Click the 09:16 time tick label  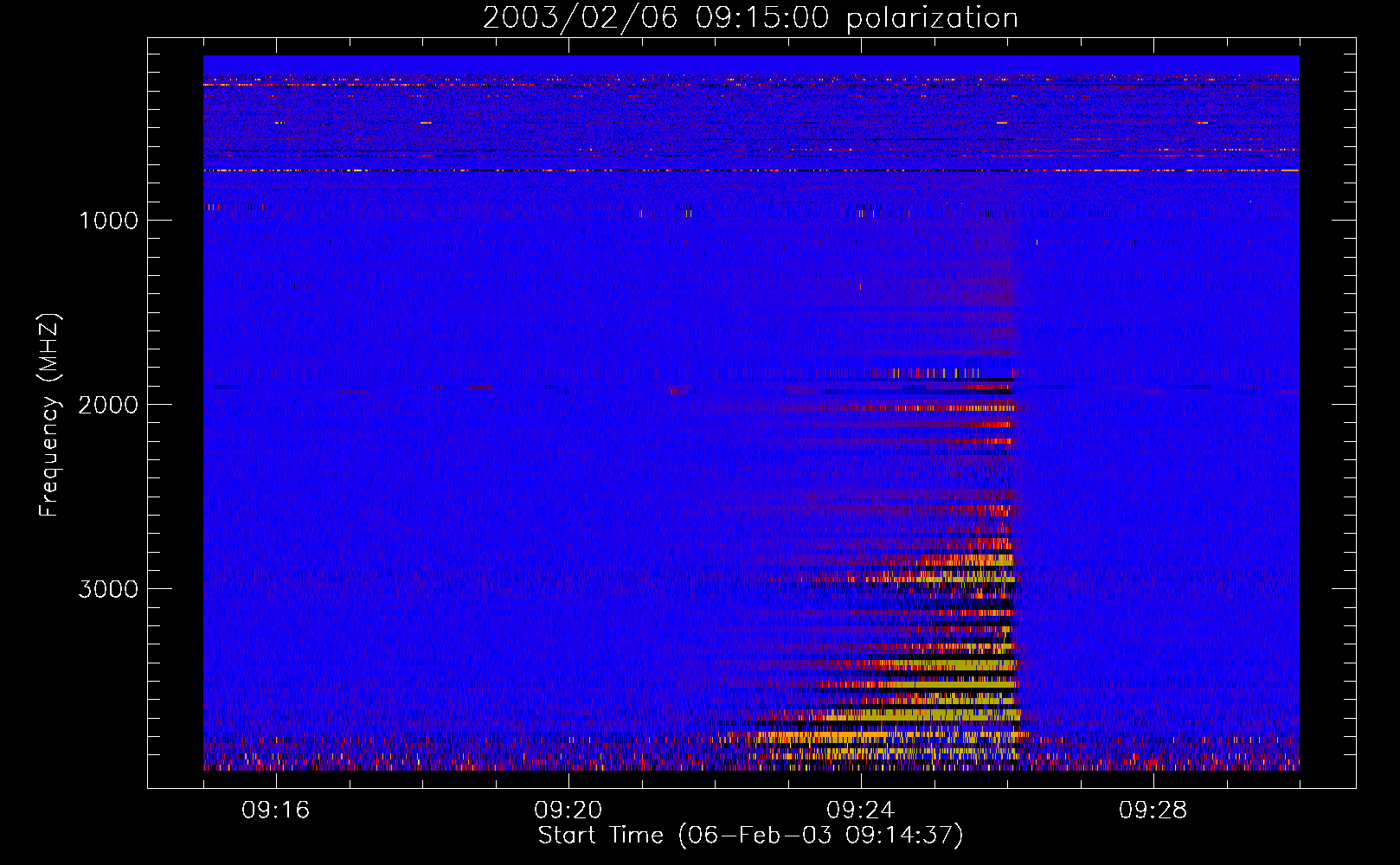(276, 811)
